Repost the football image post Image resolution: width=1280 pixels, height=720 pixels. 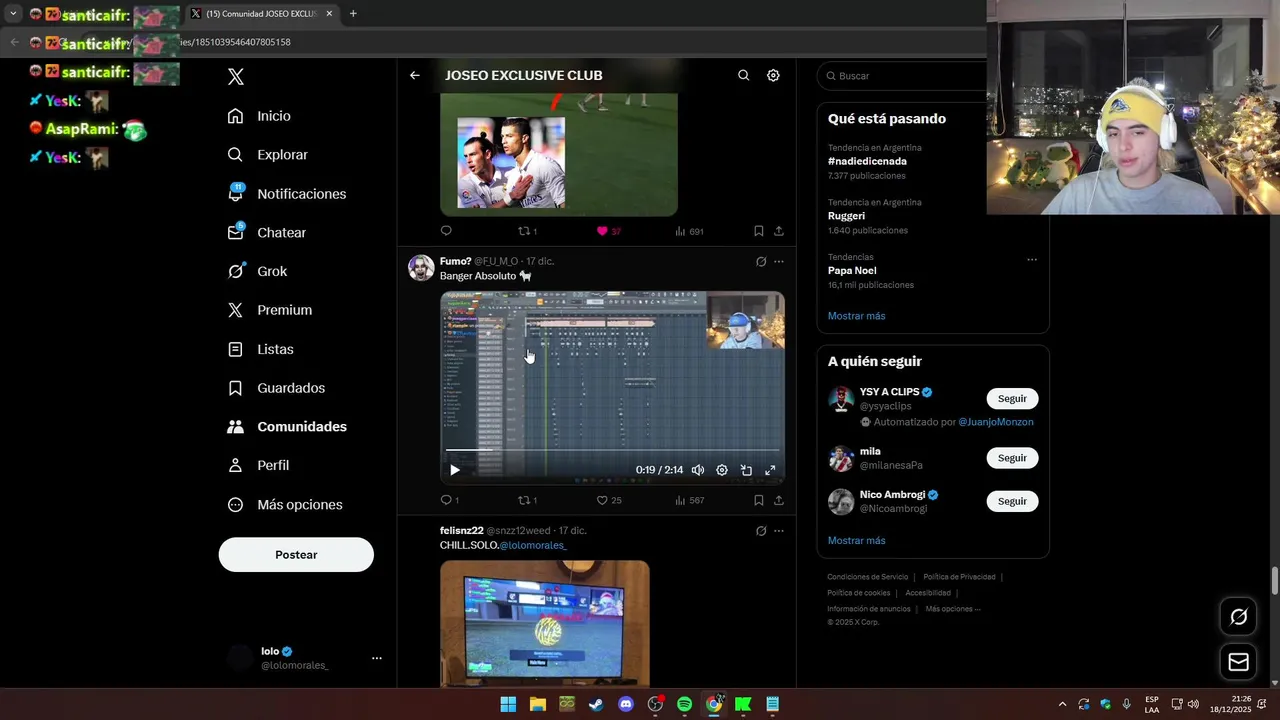tap(523, 231)
